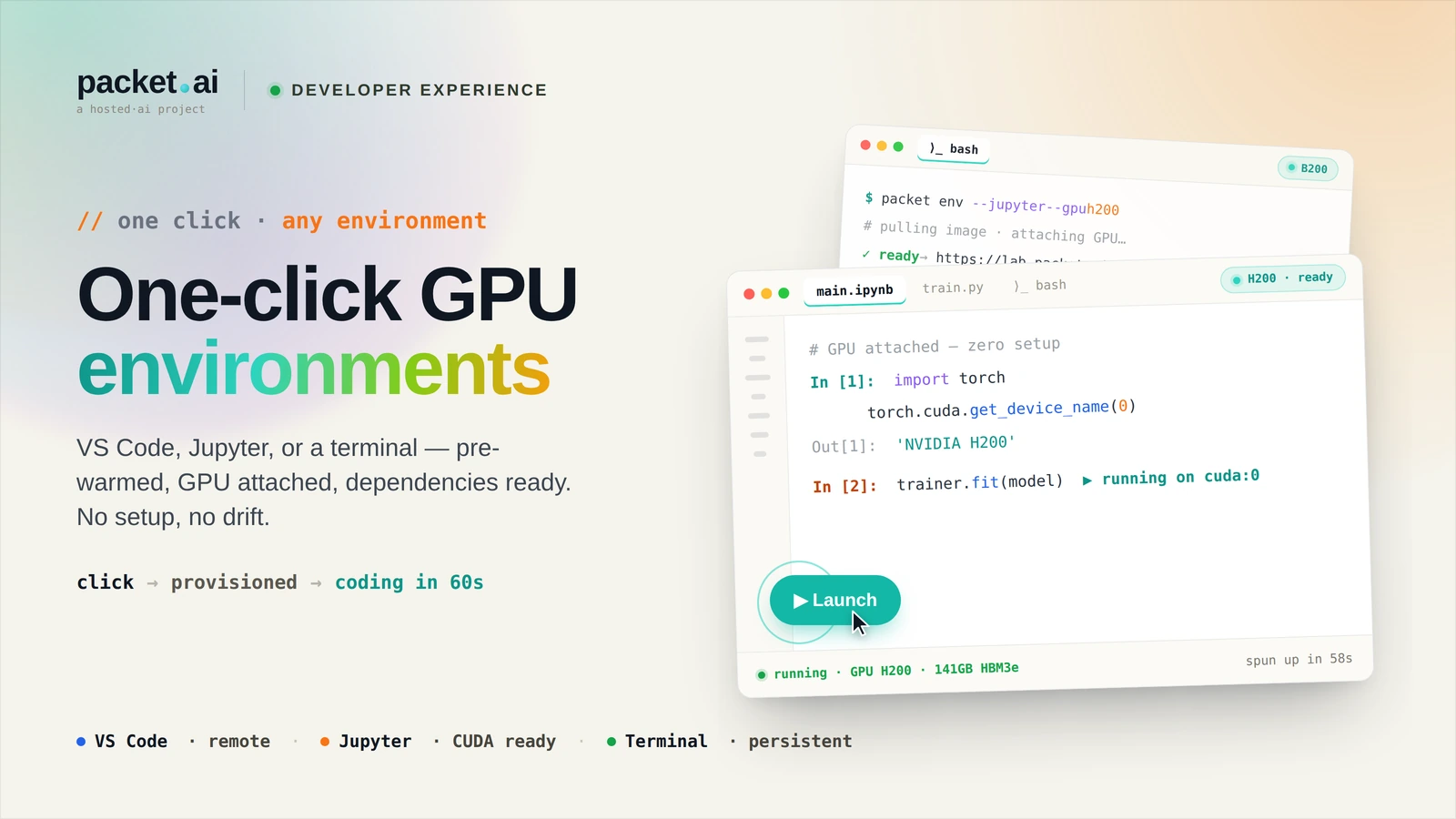Click the red dot in terminal window
The image size is (1456, 819).
point(865,145)
